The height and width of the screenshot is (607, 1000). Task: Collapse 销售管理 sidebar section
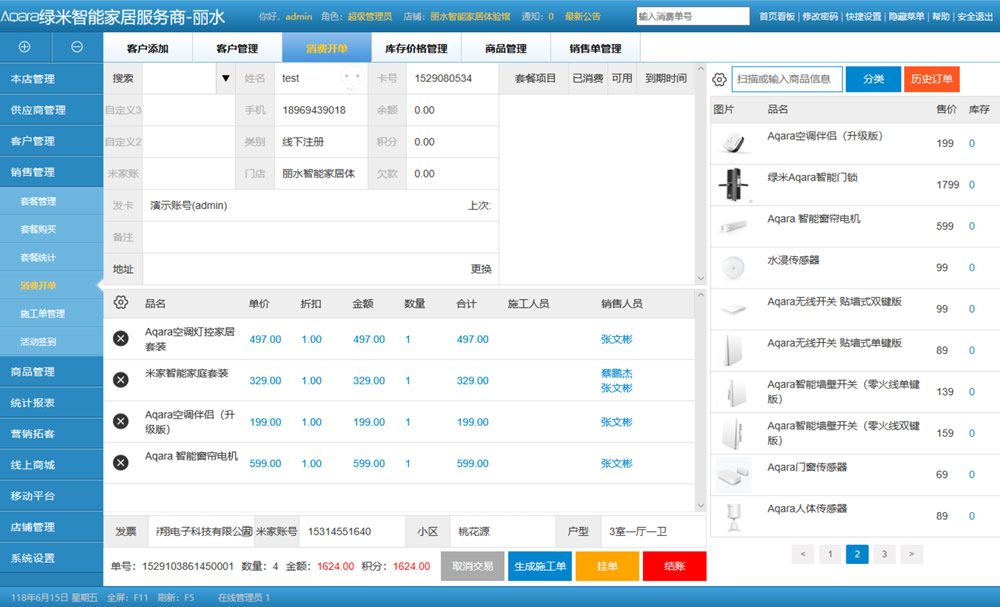coord(52,172)
